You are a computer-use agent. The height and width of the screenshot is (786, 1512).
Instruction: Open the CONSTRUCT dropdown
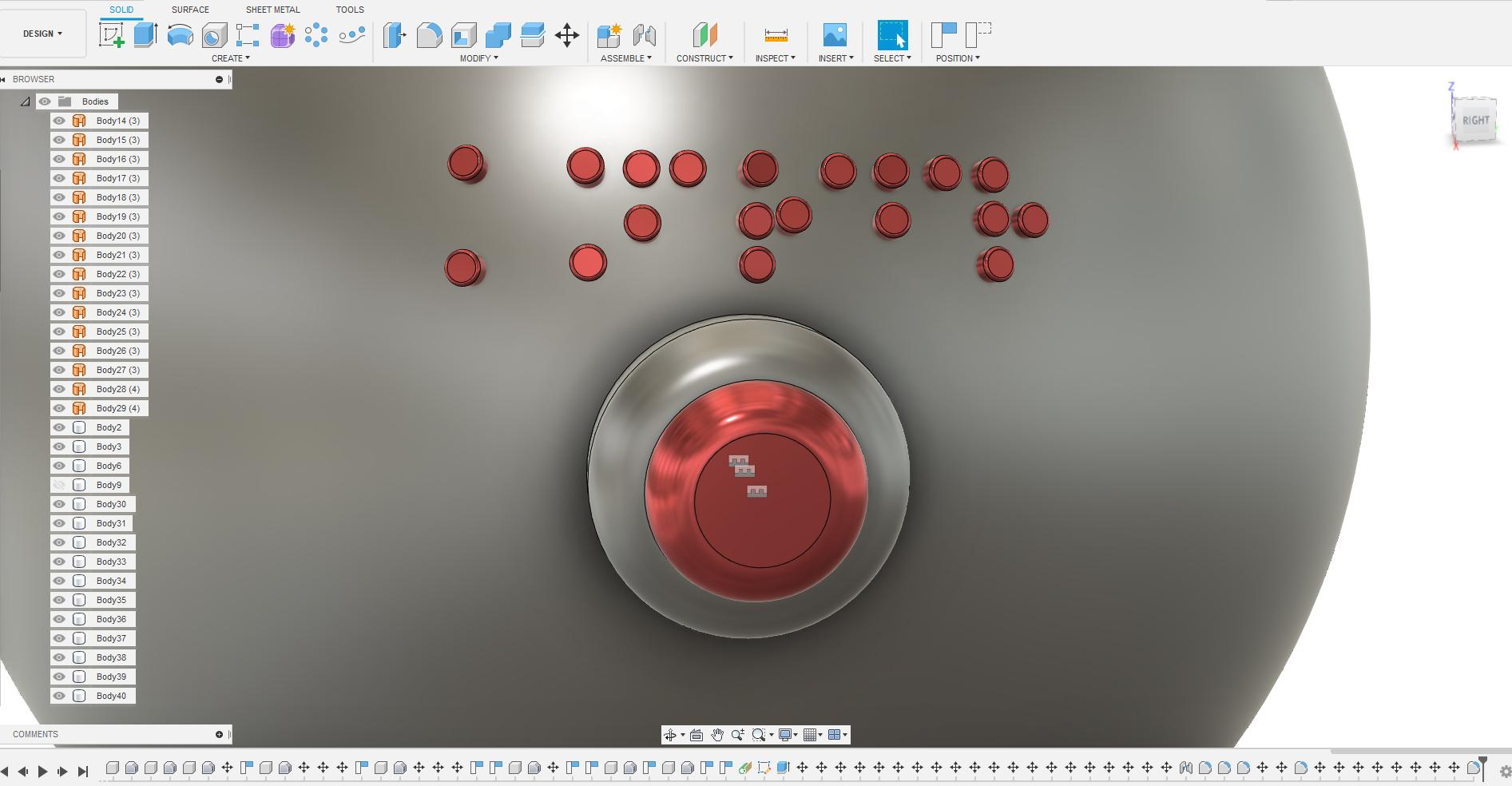pyautogui.click(x=704, y=58)
